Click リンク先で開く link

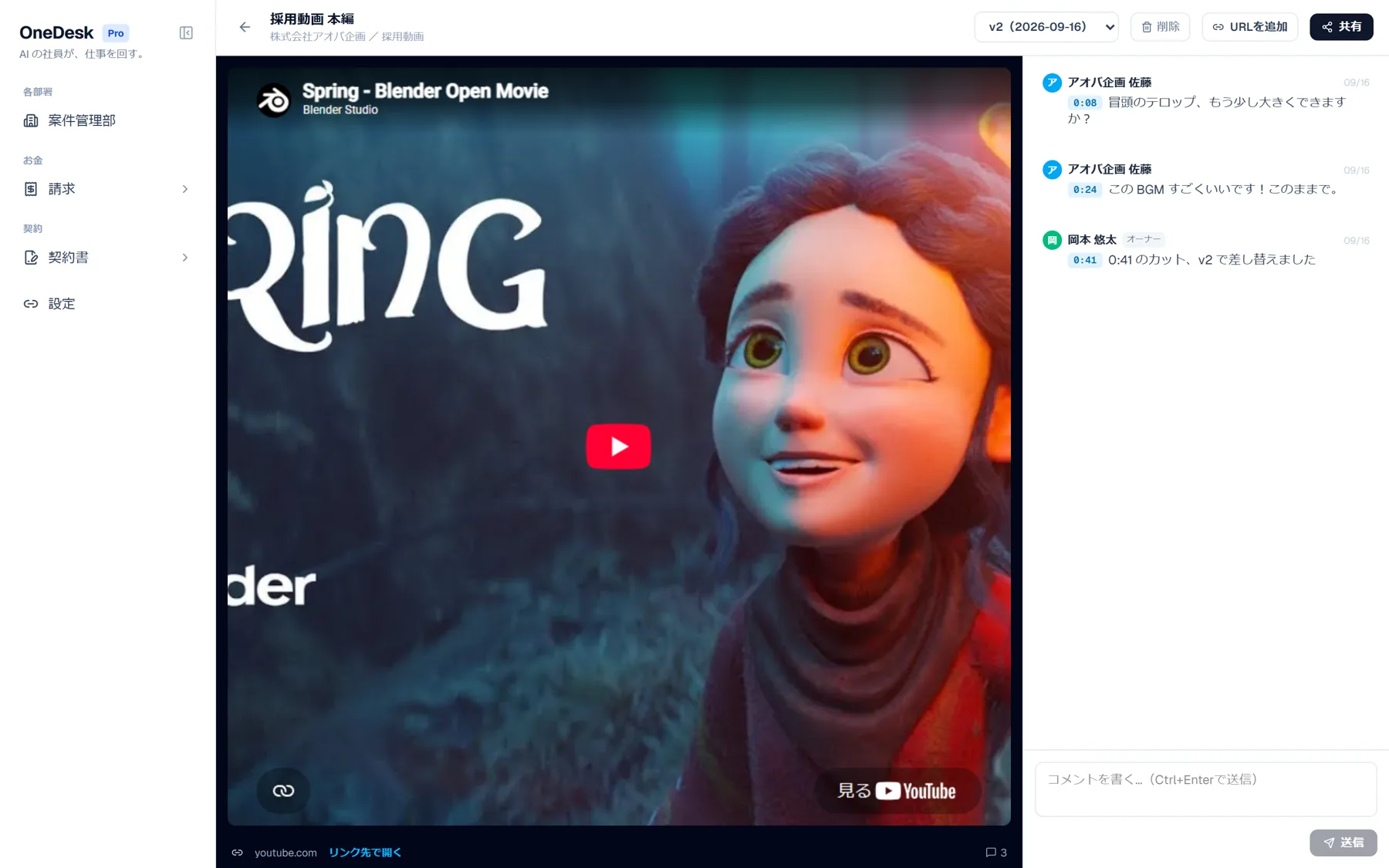(x=365, y=853)
